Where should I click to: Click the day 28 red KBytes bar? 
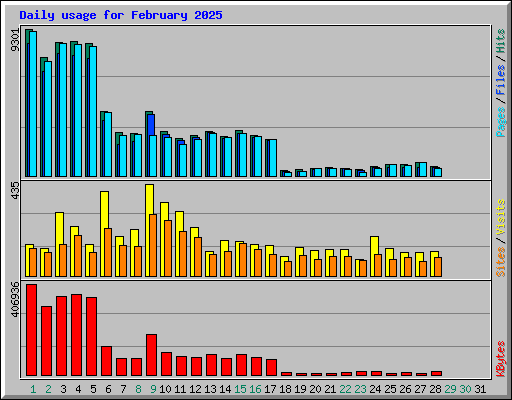pos(437,373)
